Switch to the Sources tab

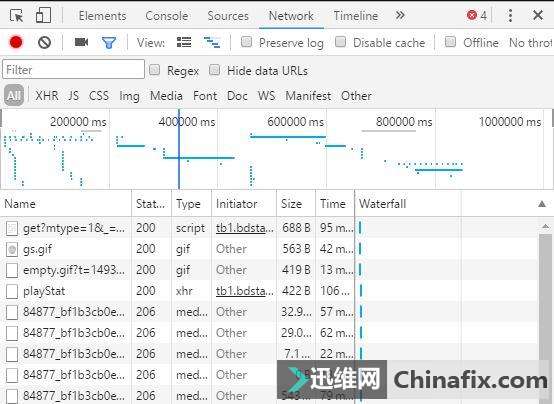(x=228, y=16)
